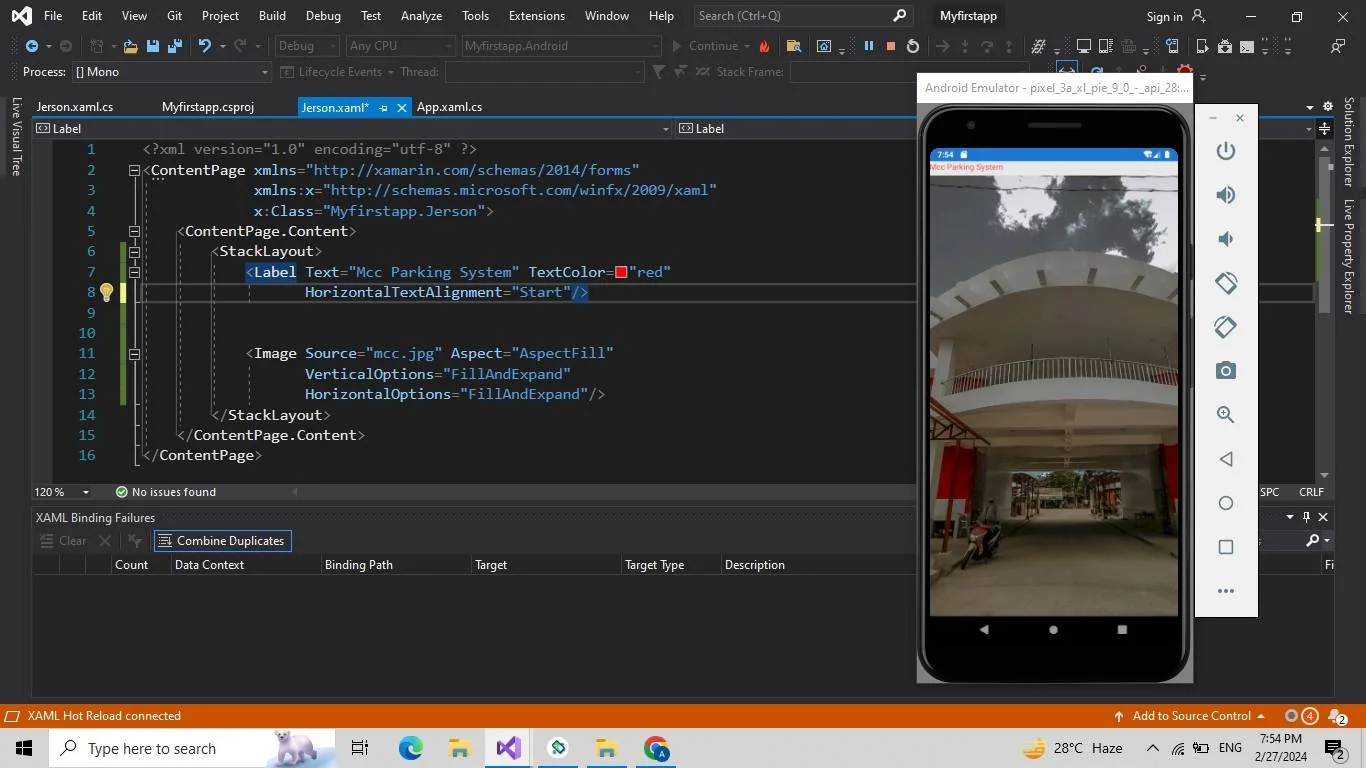Collapse the ContentPage element fold marker
1366x768 pixels.
click(134, 170)
